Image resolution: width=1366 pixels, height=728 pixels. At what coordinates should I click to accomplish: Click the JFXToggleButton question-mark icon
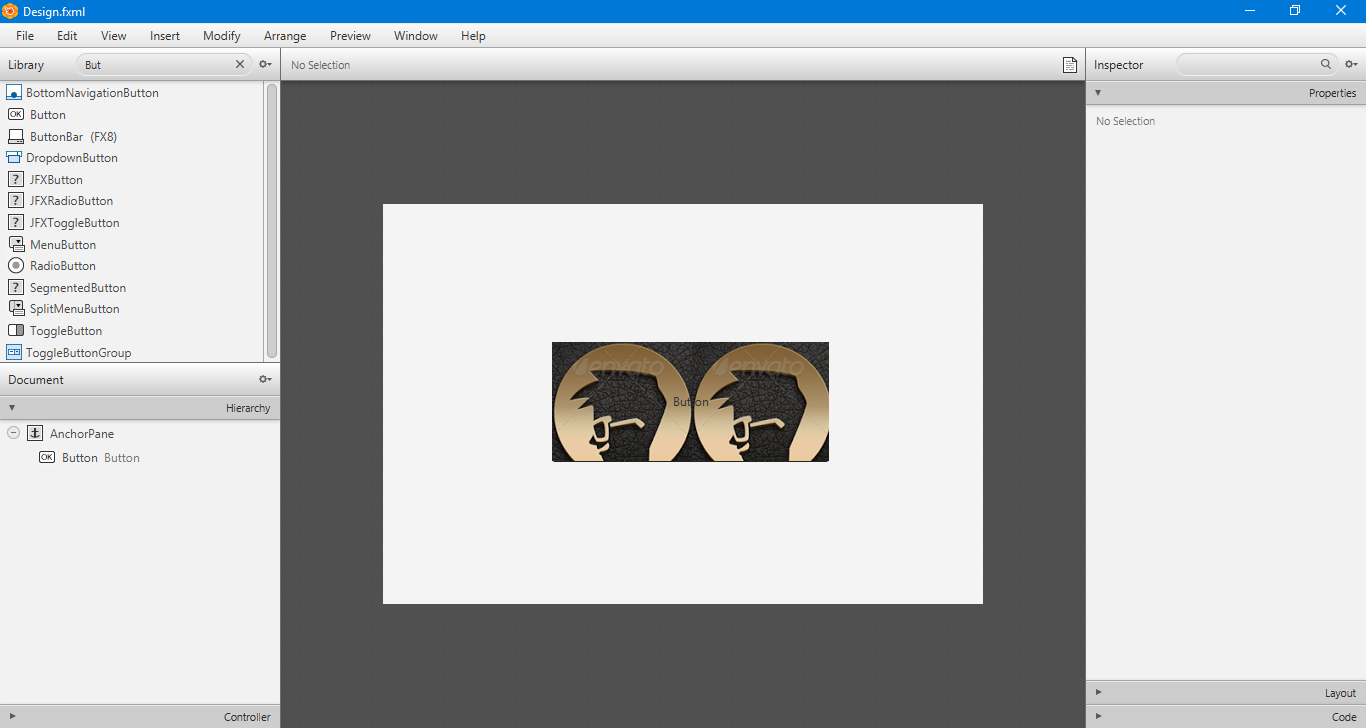[15, 223]
